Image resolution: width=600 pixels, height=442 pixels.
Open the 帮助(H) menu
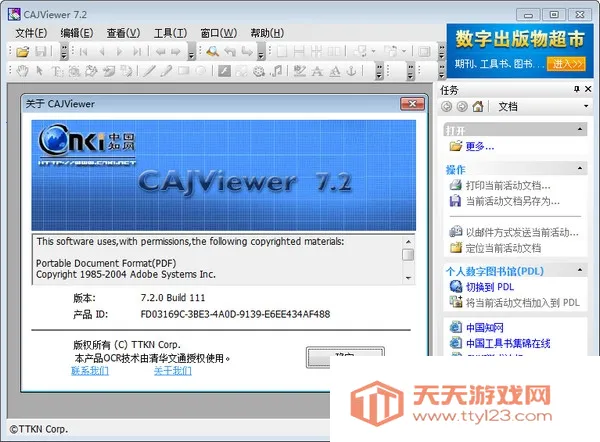267,33
